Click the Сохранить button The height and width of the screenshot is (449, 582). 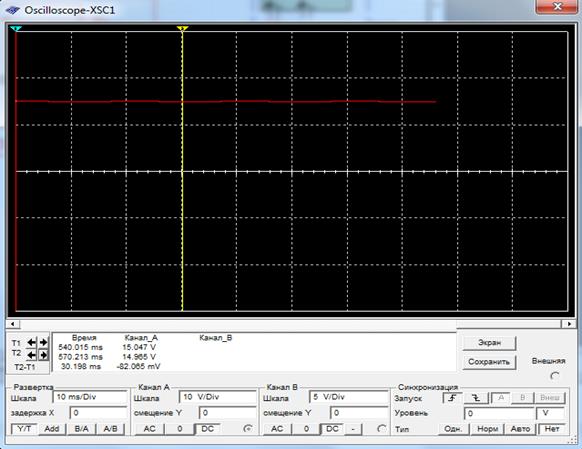(489, 362)
